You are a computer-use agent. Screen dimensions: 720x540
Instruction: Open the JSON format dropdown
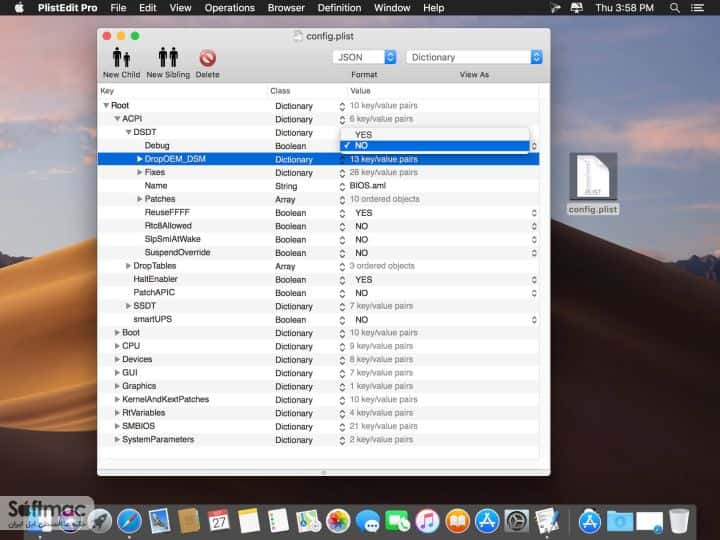click(x=364, y=57)
